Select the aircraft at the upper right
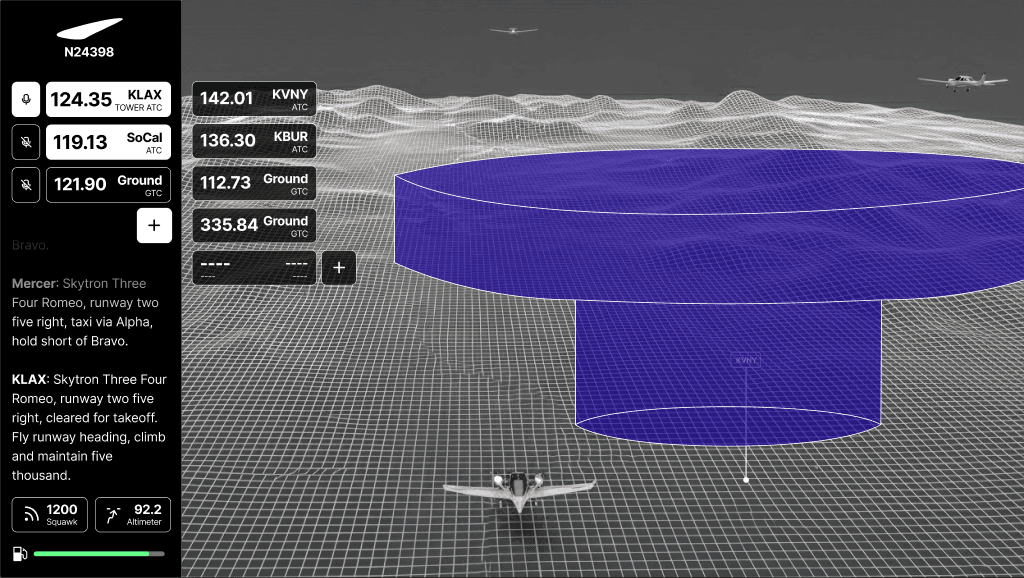Viewport: 1024px width, 578px height. tap(963, 82)
